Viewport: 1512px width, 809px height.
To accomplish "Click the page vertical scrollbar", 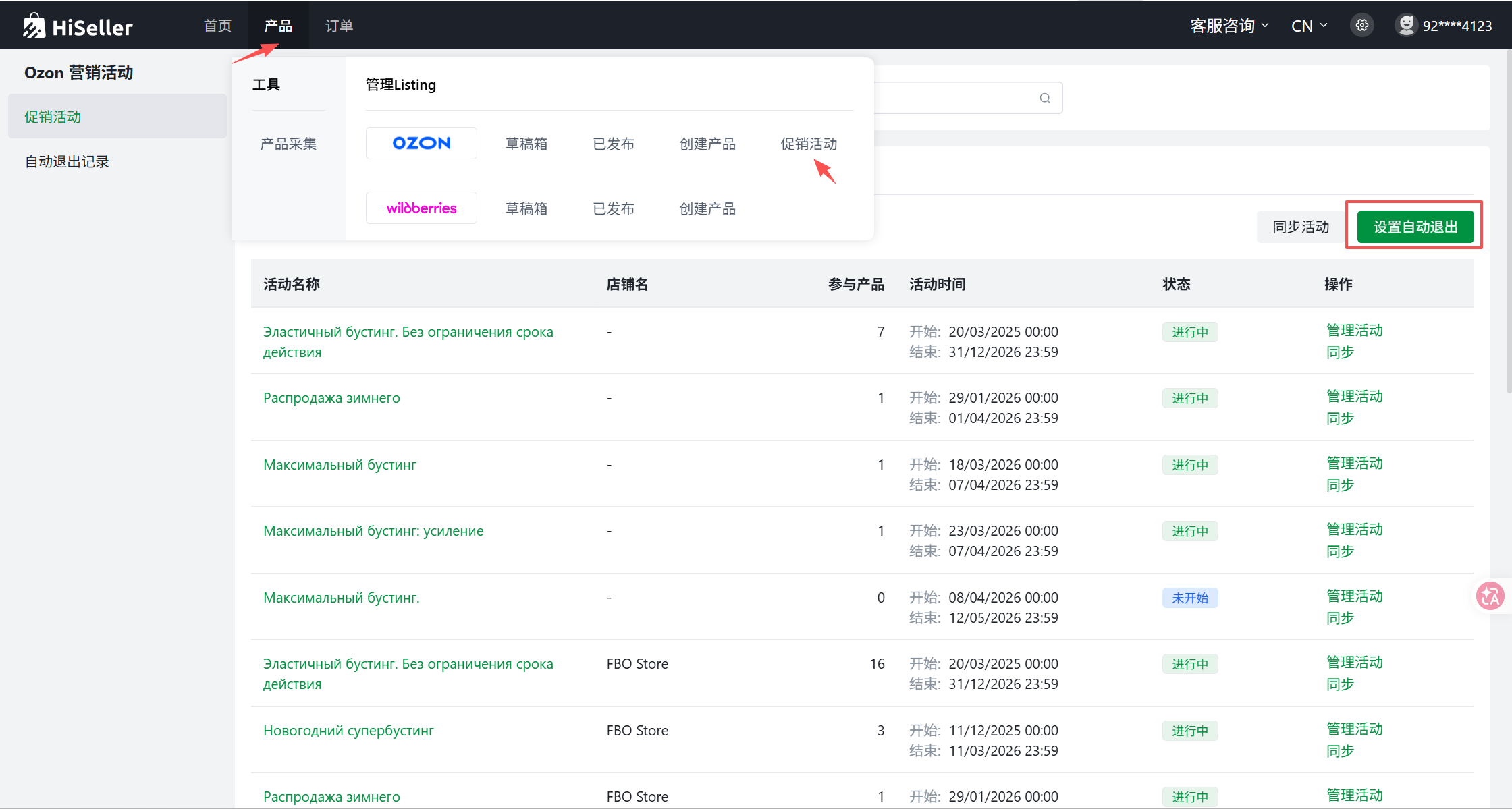I will (x=1508, y=223).
